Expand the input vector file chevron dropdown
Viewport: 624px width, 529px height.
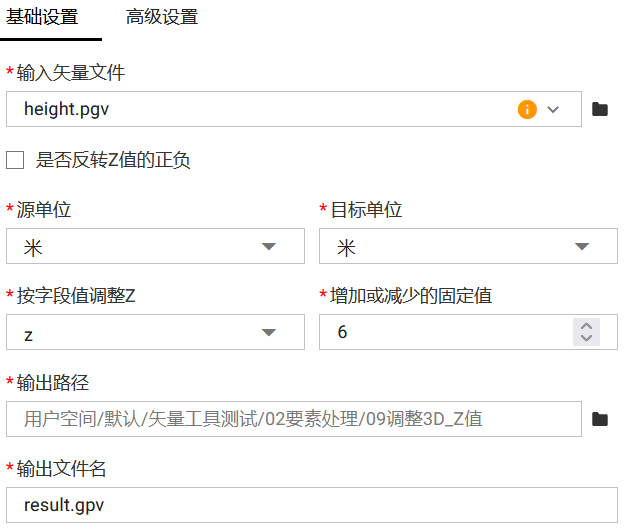(x=554, y=109)
